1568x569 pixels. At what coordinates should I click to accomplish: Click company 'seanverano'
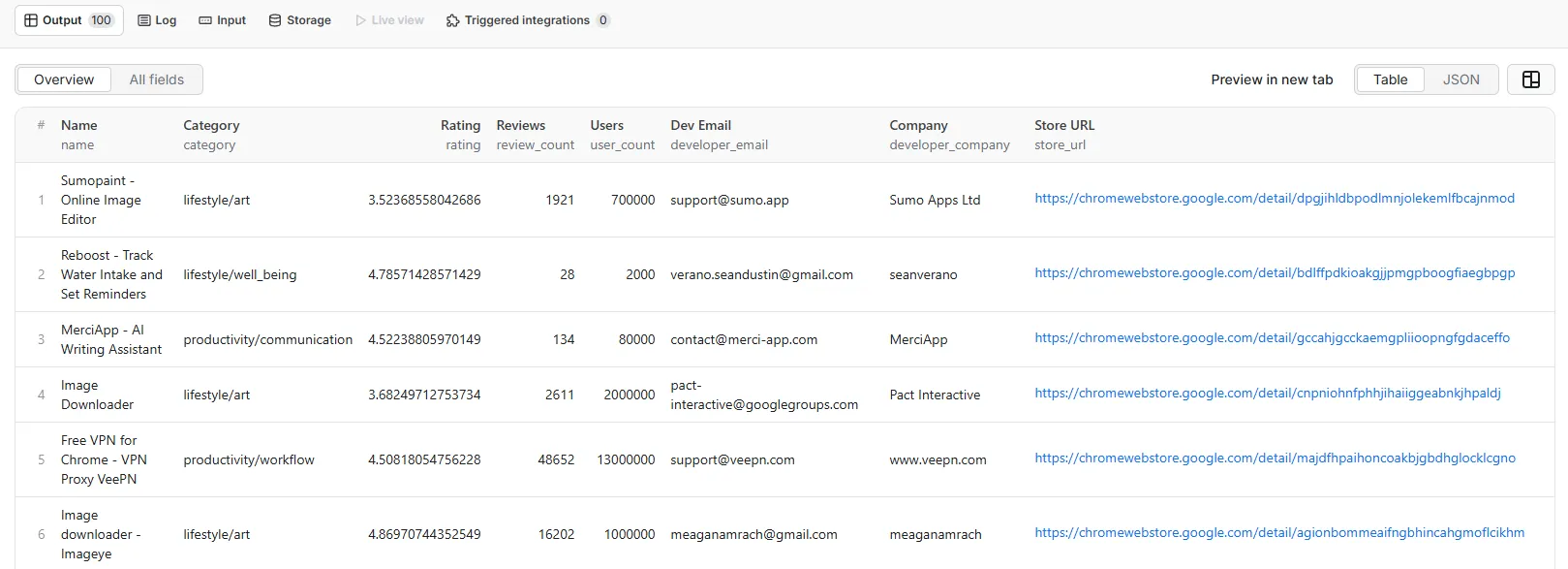(x=923, y=274)
